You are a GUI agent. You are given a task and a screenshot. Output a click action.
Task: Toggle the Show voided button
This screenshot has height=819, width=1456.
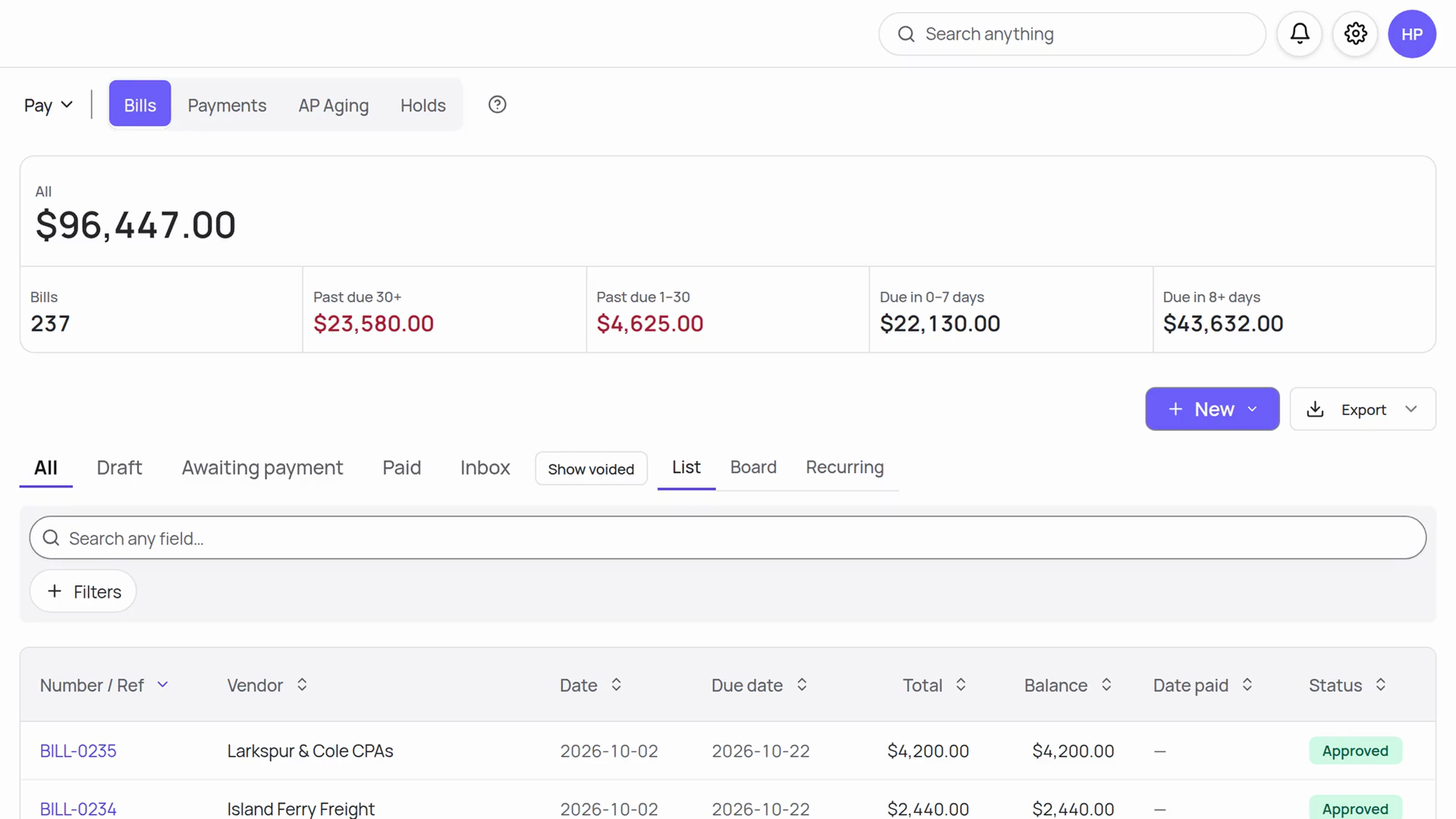coord(590,468)
